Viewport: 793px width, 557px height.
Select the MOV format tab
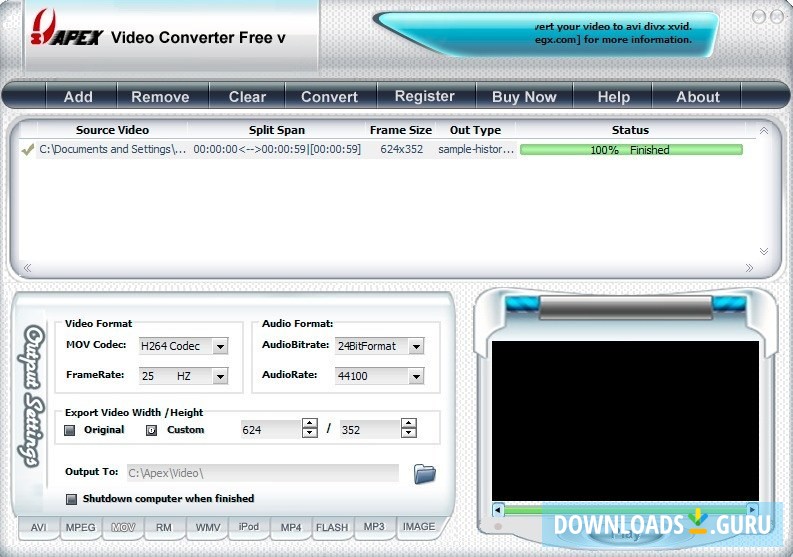point(123,527)
